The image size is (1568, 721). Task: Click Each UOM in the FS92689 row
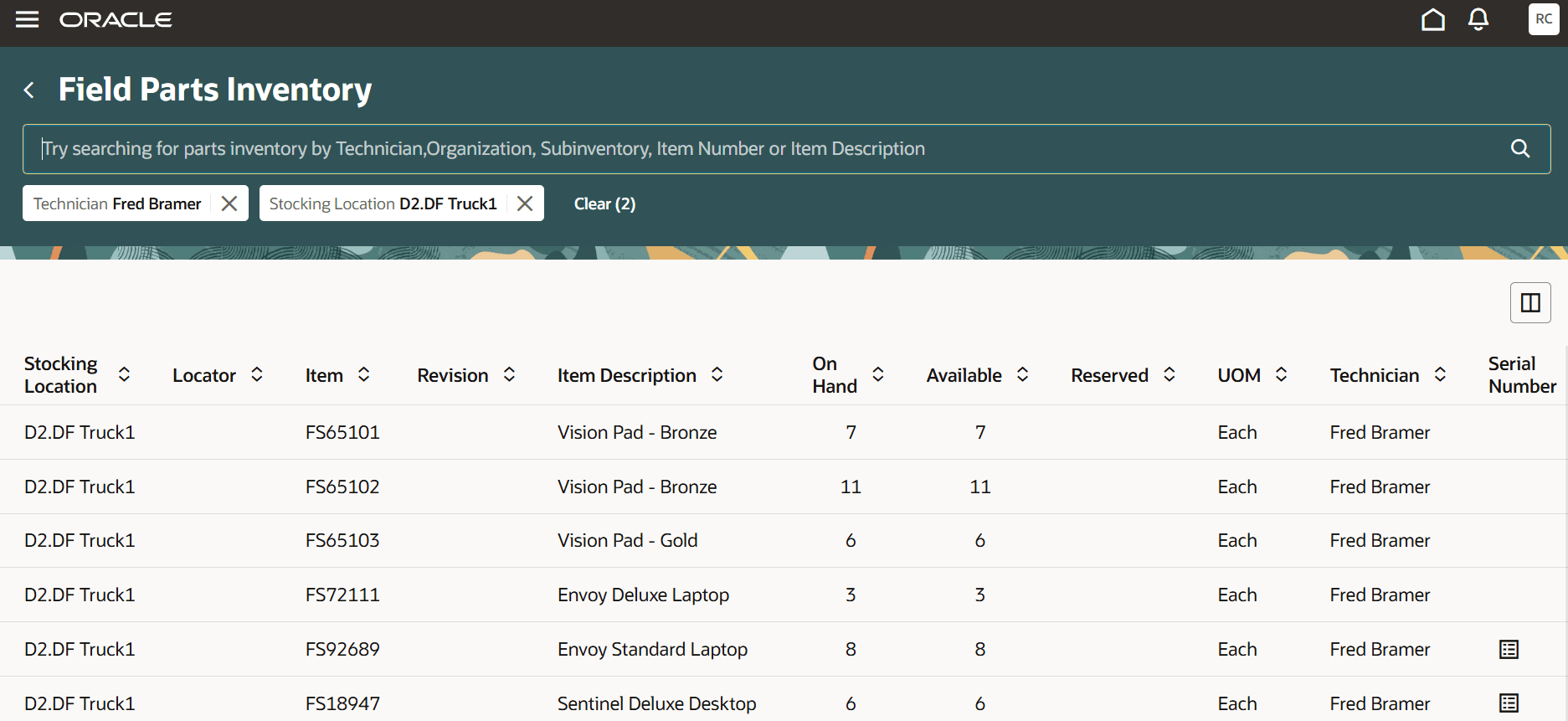[1237, 649]
